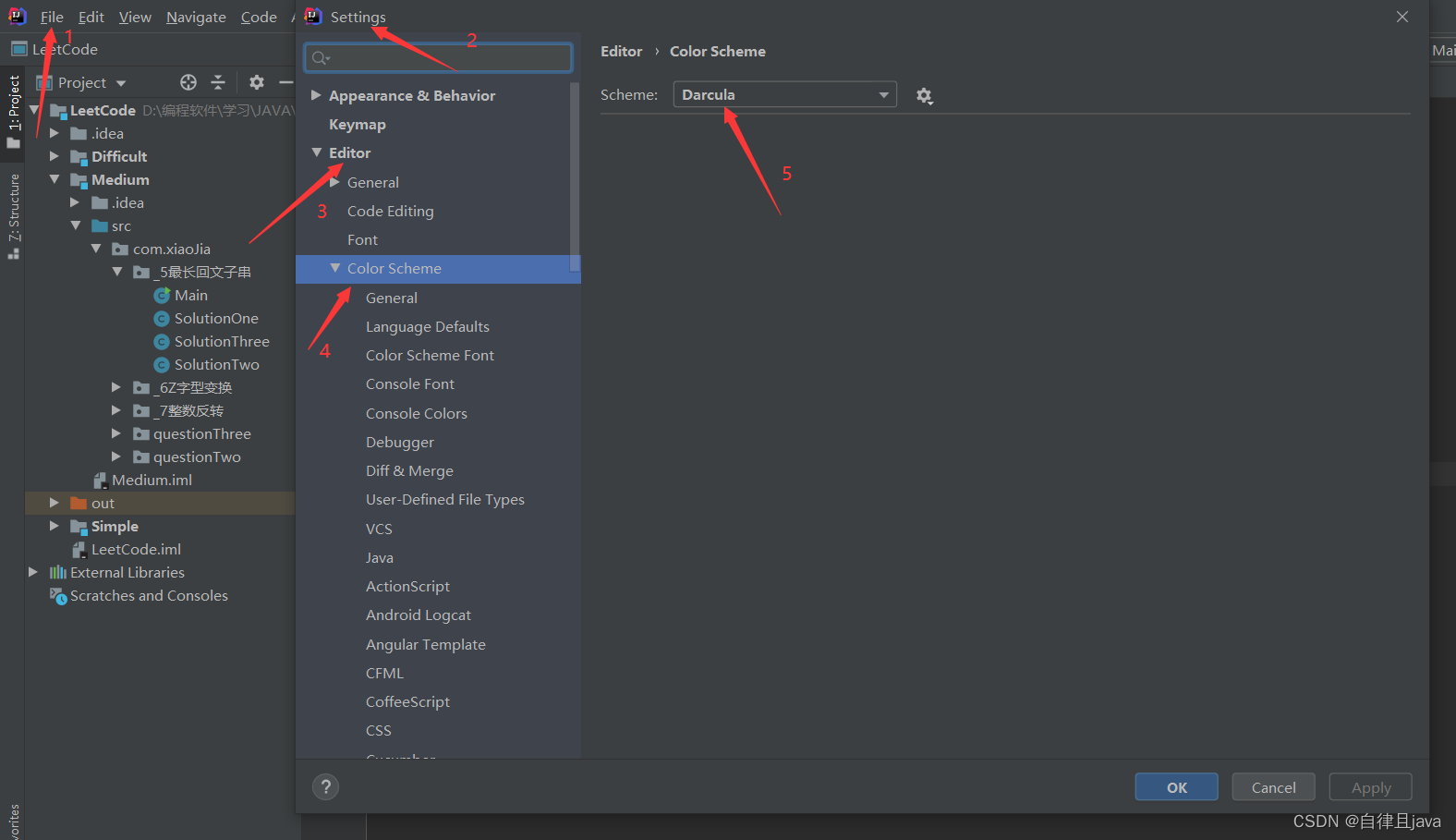
Task: Select the LeetCode.iml file
Action: pos(136,550)
